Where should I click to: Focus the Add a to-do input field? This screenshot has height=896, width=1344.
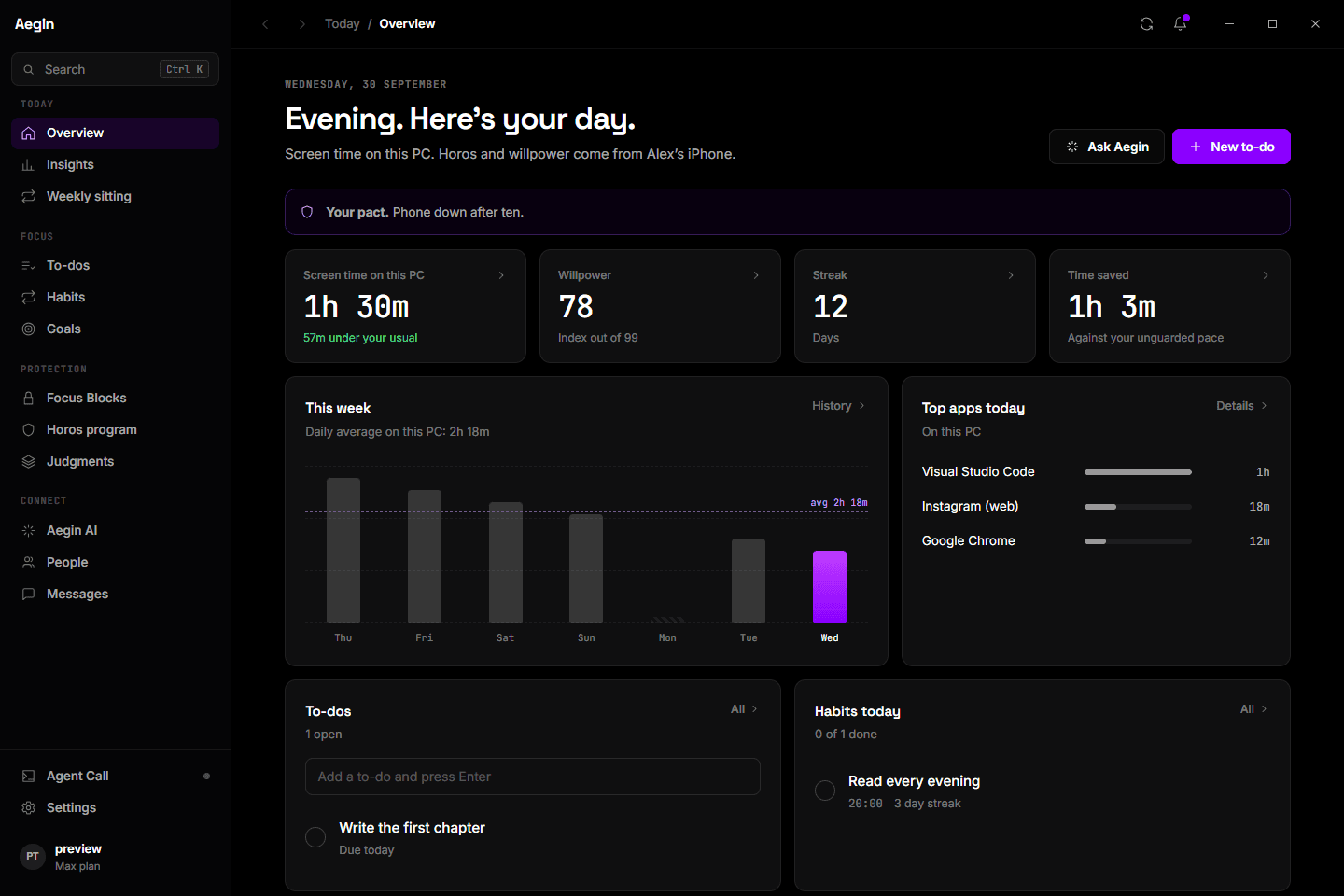[533, 777]
